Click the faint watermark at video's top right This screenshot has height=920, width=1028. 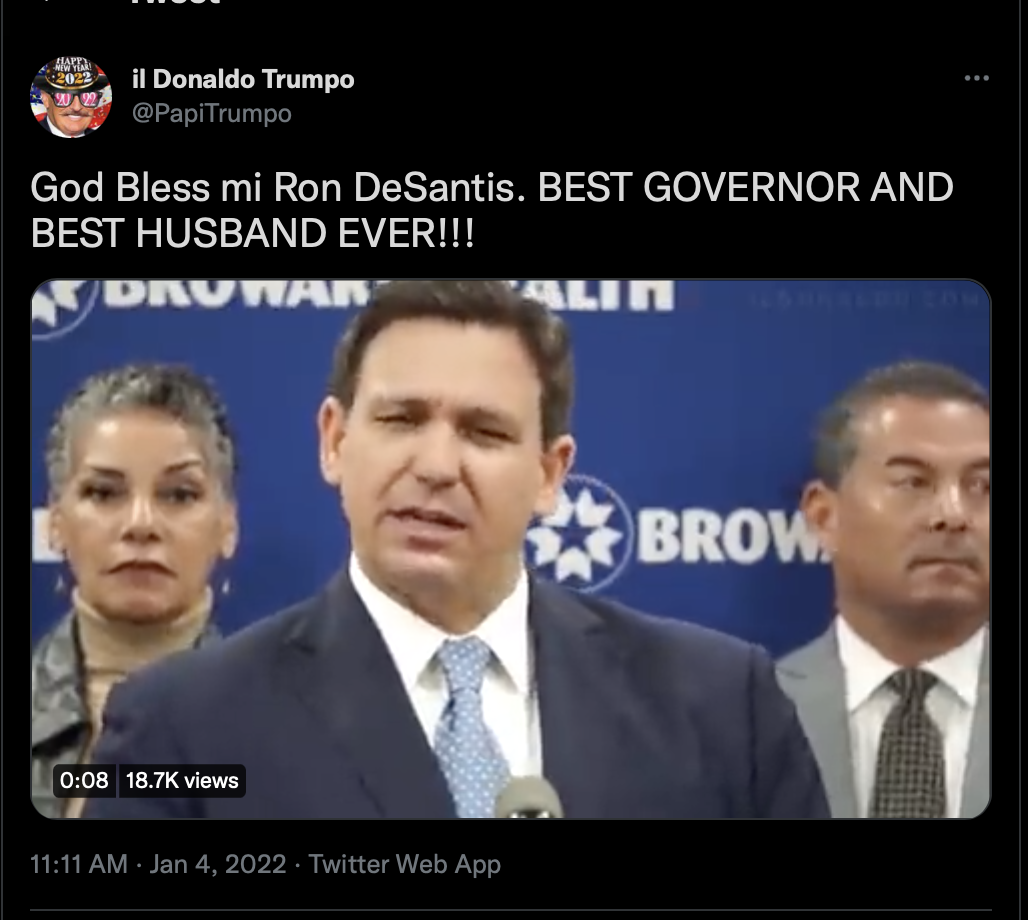[x=863, y=299]
